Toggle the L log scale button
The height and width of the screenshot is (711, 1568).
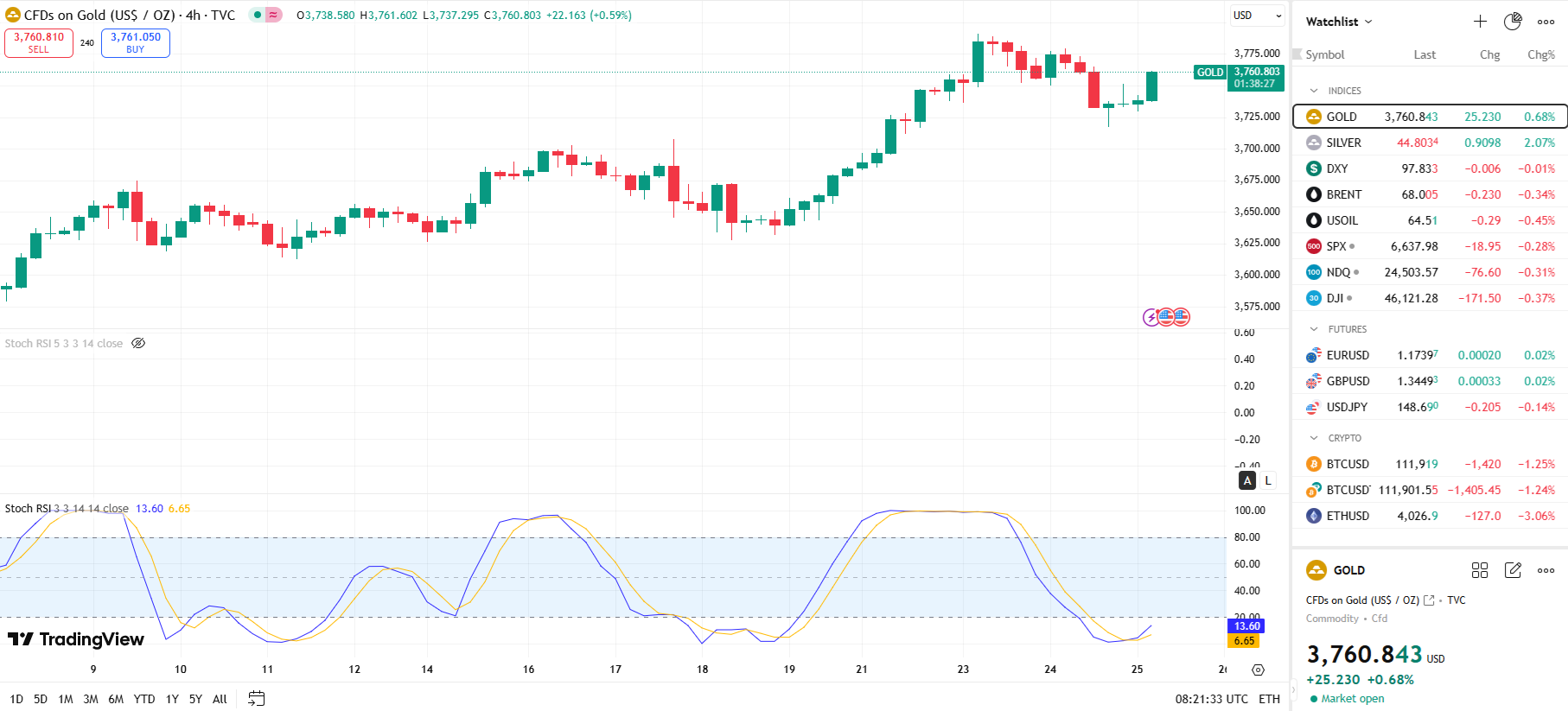(1268, 480)
